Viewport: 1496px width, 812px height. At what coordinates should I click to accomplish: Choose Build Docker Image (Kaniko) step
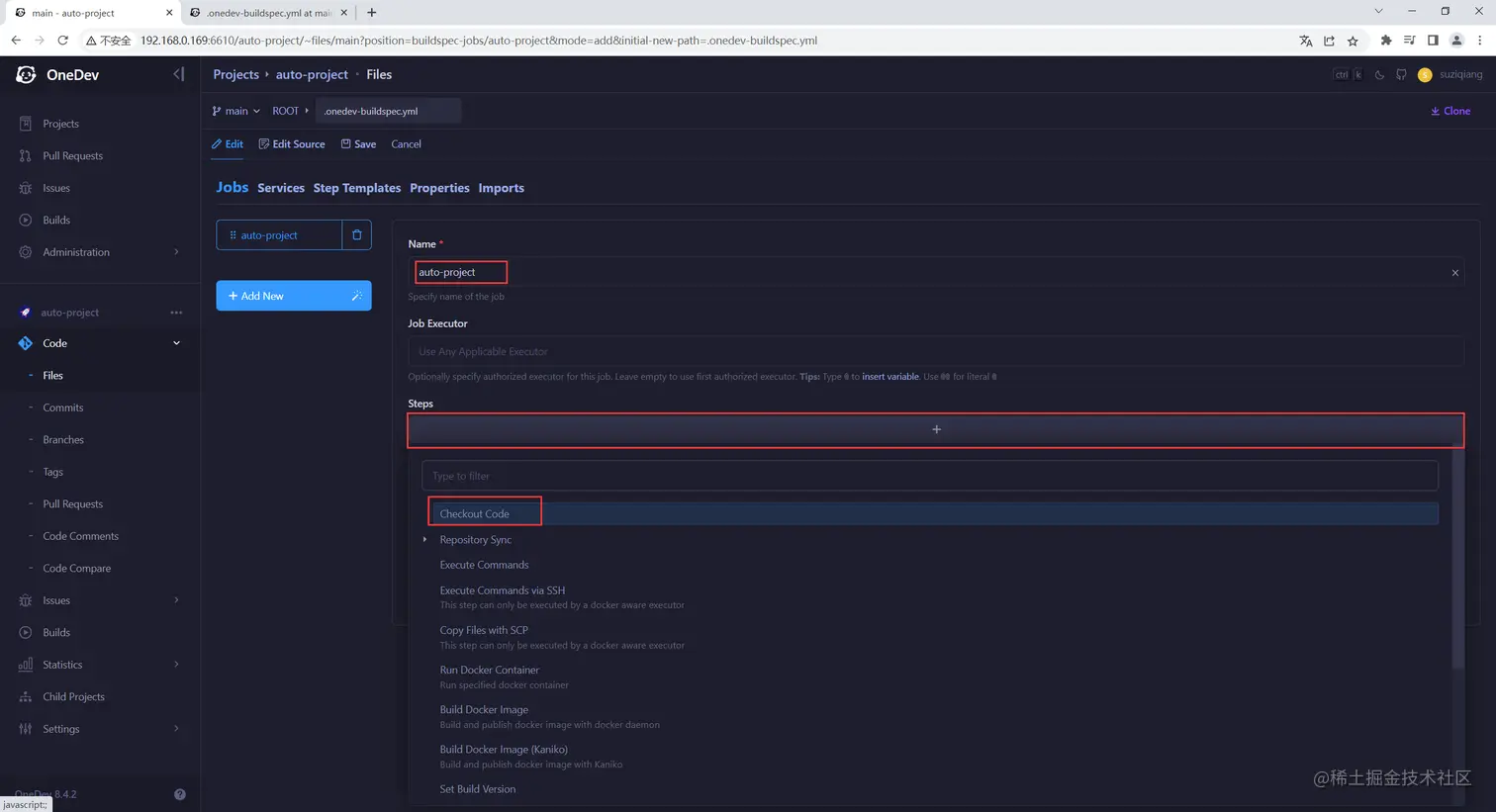pyautogui.click(x=504, y=749)
